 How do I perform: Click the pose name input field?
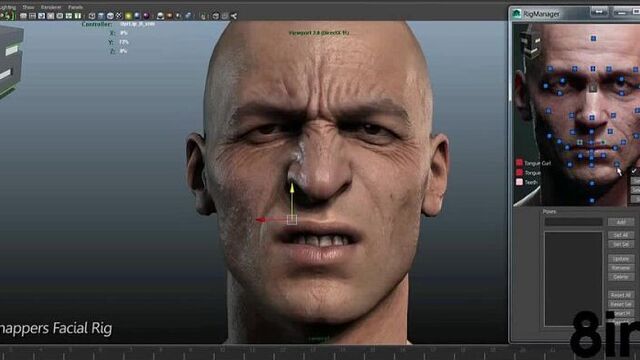coord(573,222)
